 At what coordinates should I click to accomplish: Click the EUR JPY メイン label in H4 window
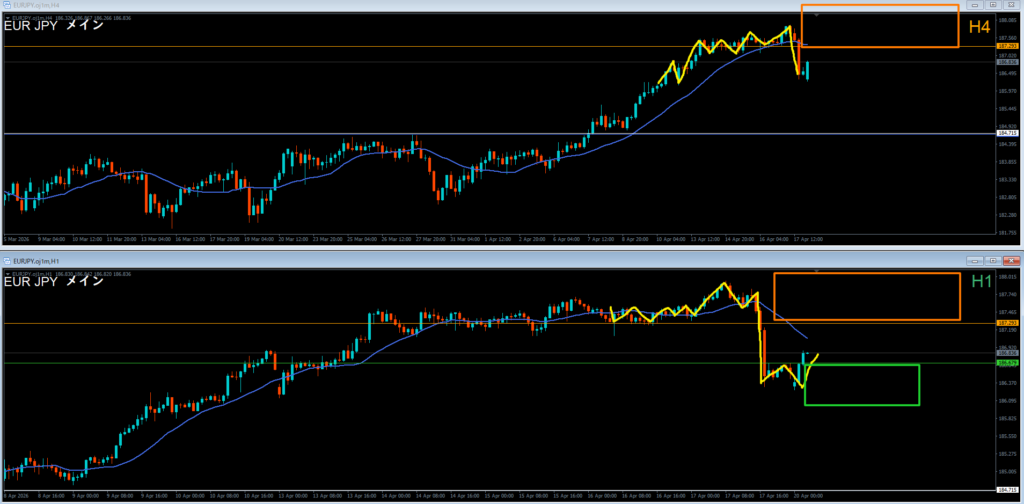54,27
